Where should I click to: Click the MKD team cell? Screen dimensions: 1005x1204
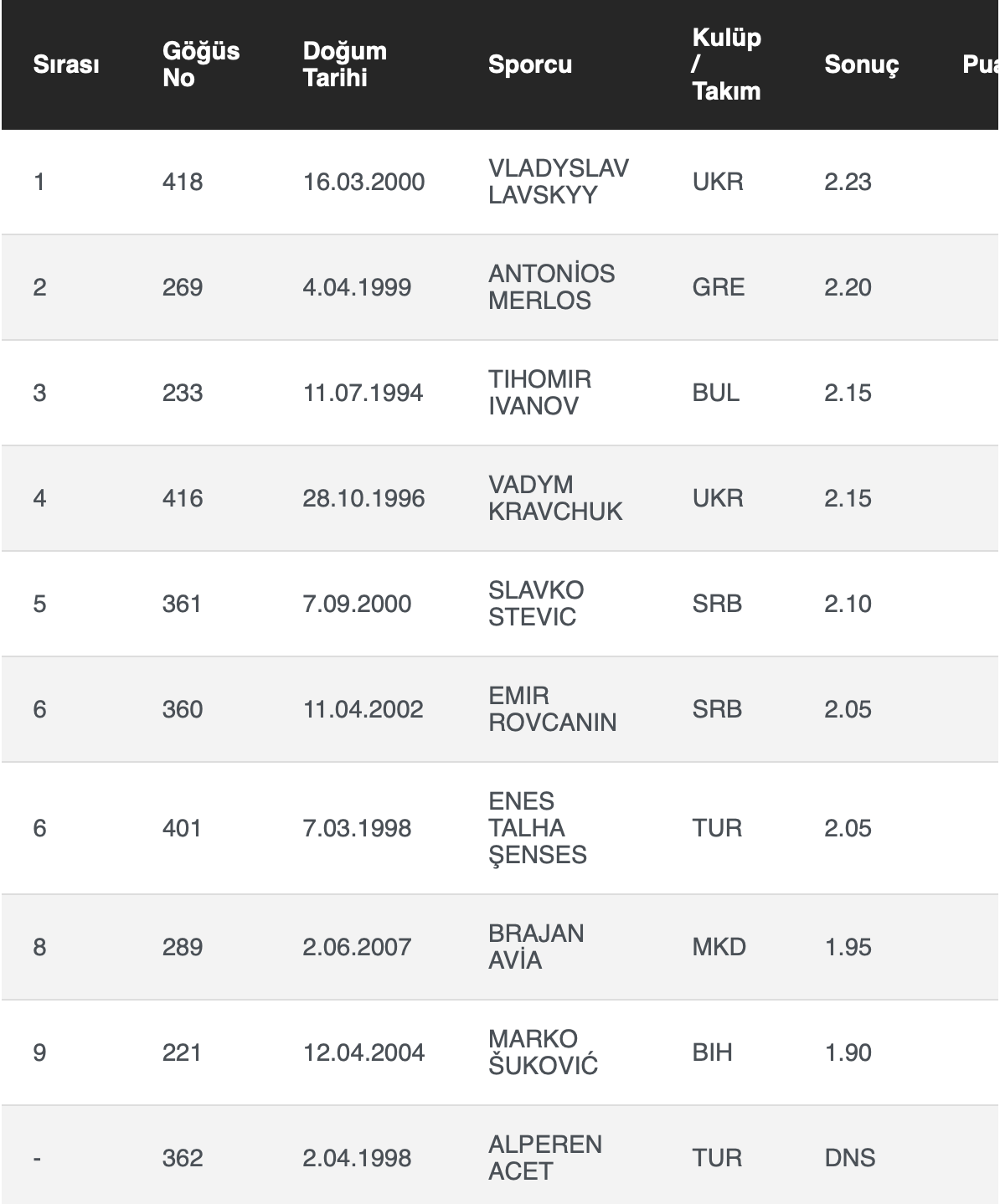coord(719,947)
